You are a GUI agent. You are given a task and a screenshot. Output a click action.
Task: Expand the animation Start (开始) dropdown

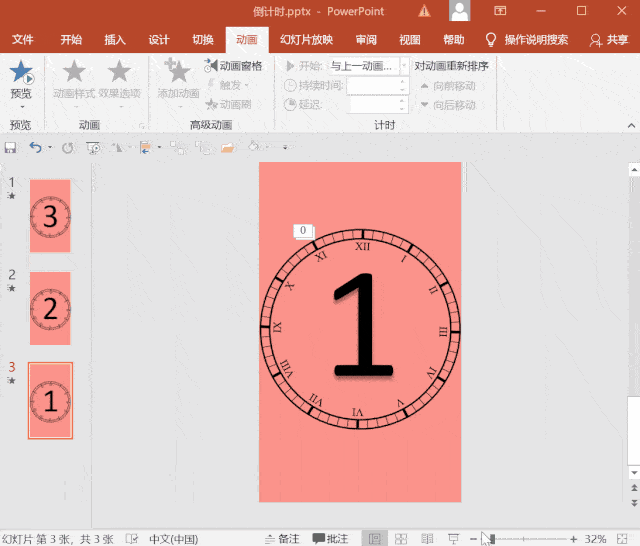(x=404, y=66)
